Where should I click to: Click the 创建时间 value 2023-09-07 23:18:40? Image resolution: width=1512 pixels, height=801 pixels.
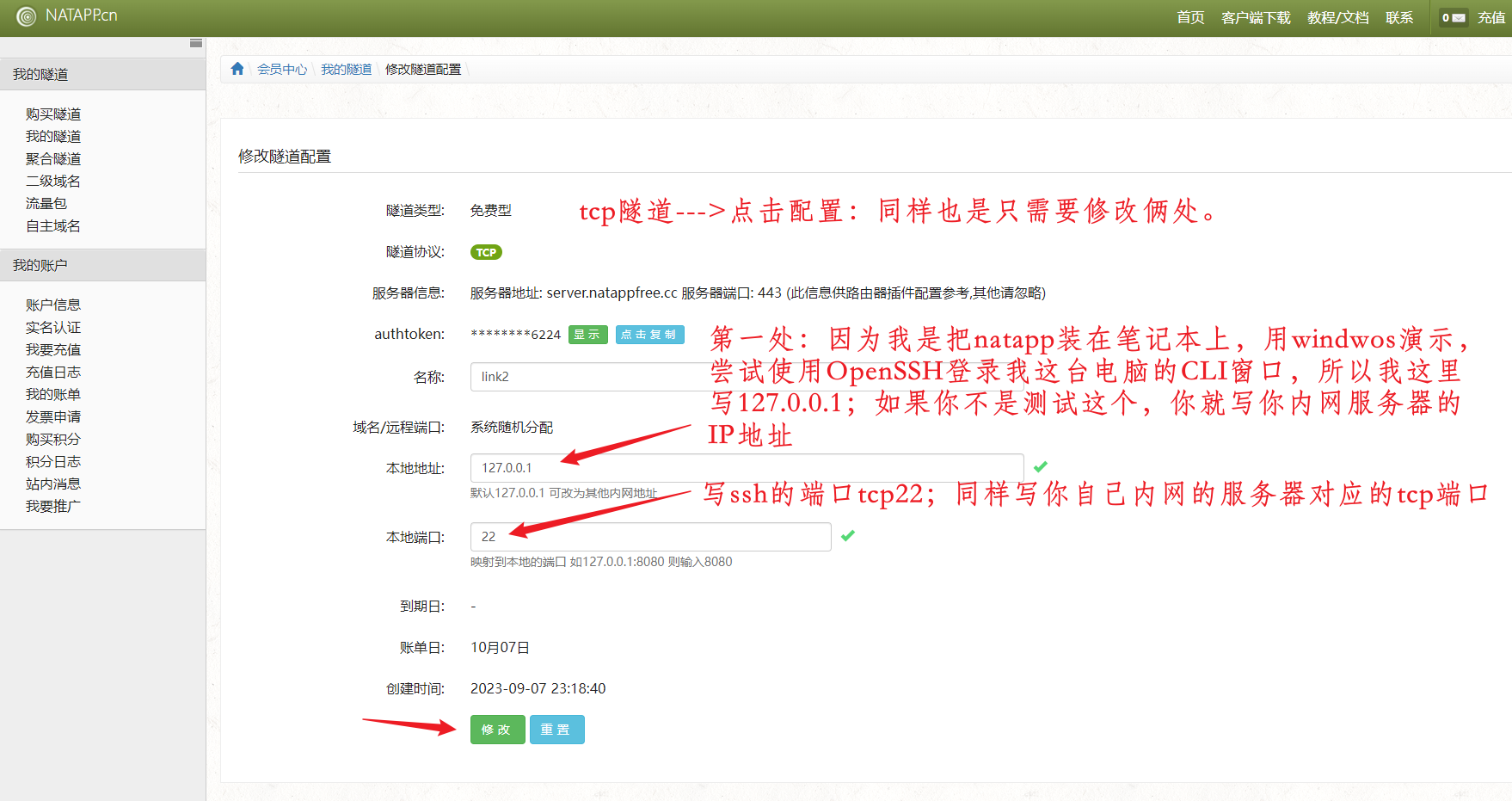tap(538, 688)
